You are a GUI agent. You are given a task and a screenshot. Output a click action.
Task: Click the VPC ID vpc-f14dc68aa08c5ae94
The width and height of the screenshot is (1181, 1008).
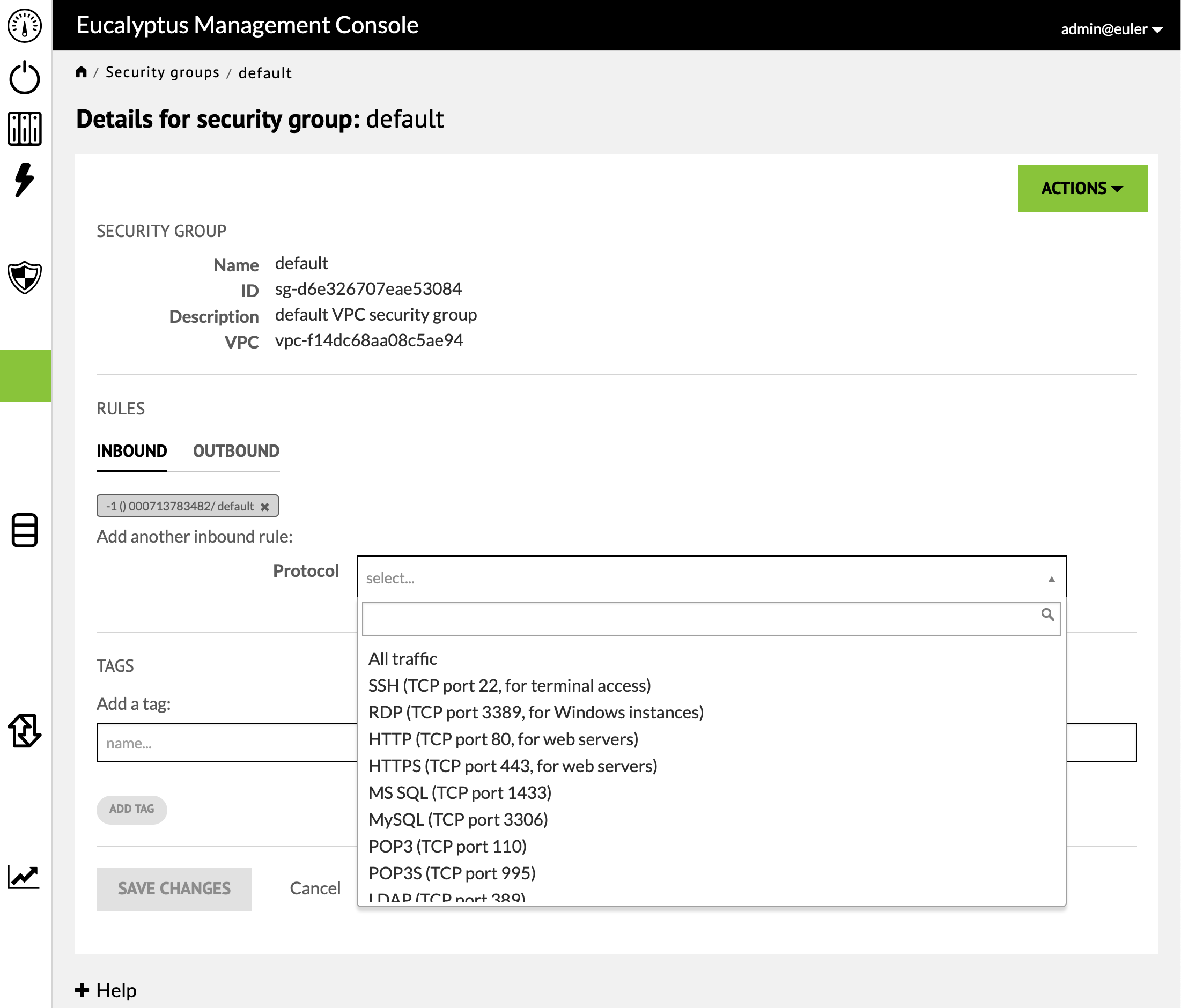(369, 341)
